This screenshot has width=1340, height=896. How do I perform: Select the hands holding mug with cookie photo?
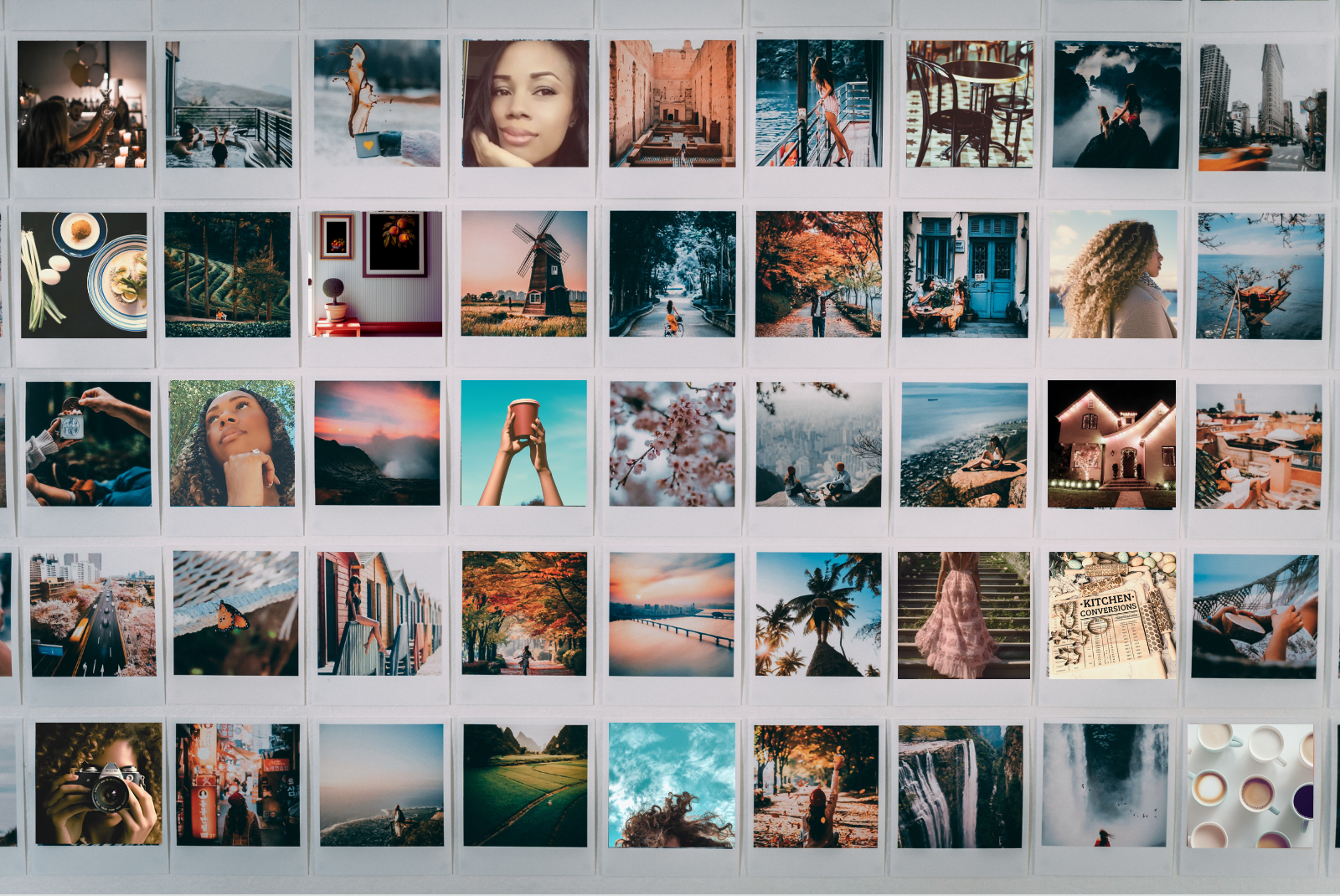coord(88,444)
